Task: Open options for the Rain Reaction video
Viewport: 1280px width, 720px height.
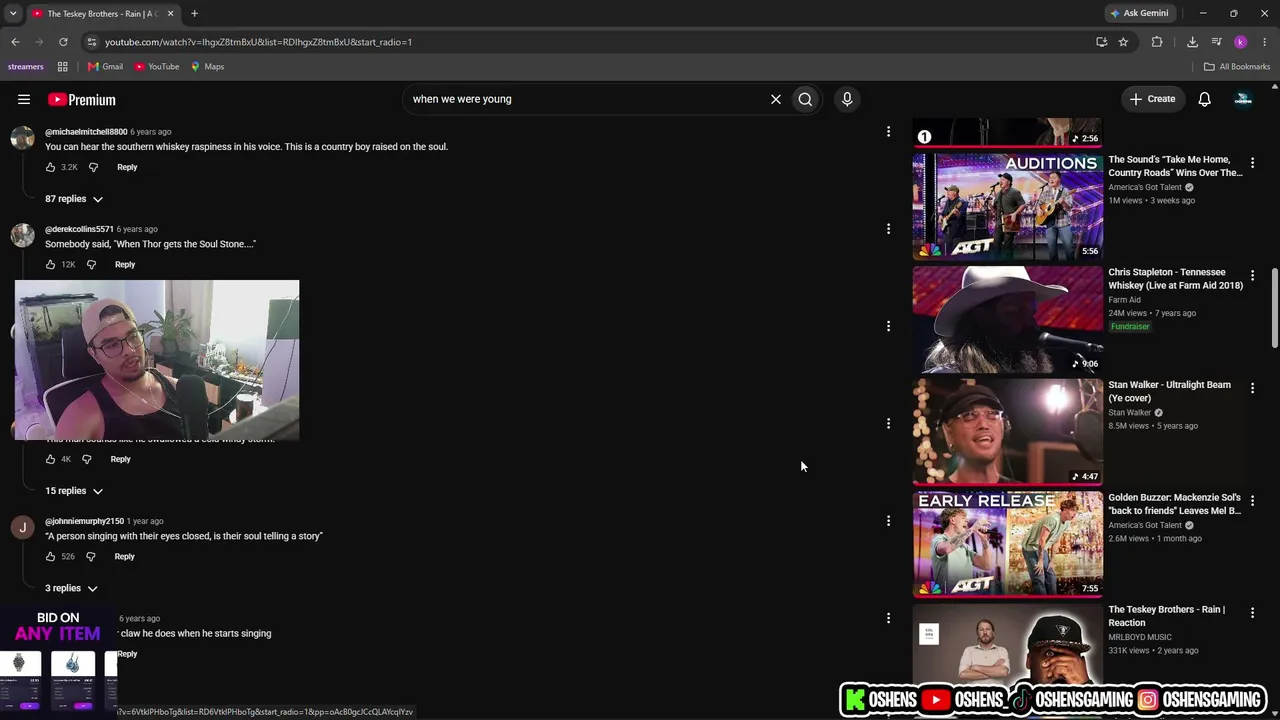Action: click(x=1252, y=613)
